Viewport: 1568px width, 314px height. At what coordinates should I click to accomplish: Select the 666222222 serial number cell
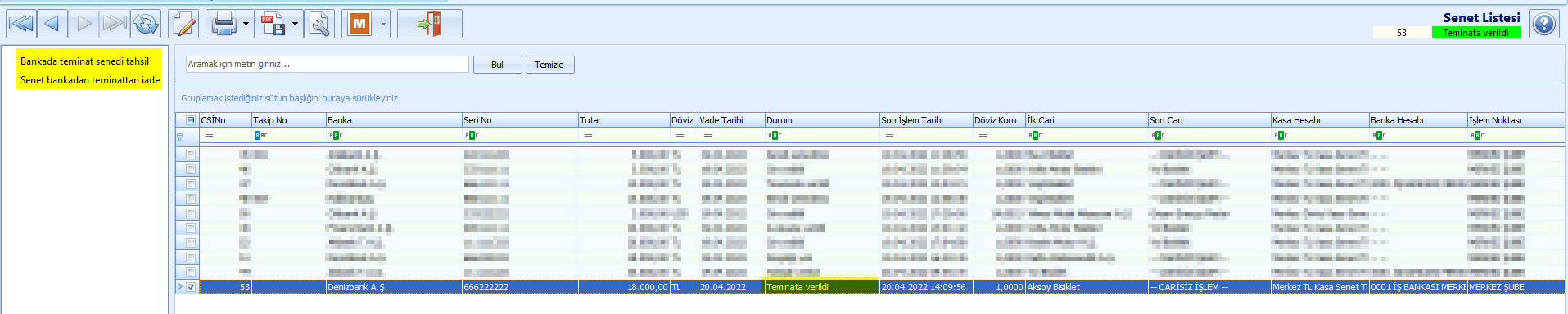520,287
